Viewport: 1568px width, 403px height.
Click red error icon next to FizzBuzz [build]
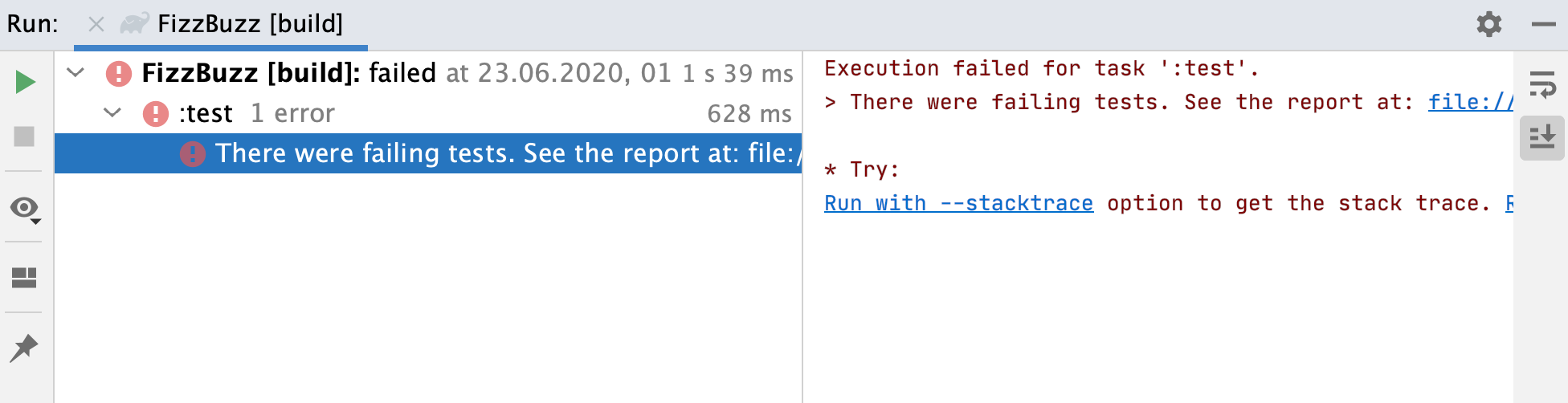[x=119, y=74]
